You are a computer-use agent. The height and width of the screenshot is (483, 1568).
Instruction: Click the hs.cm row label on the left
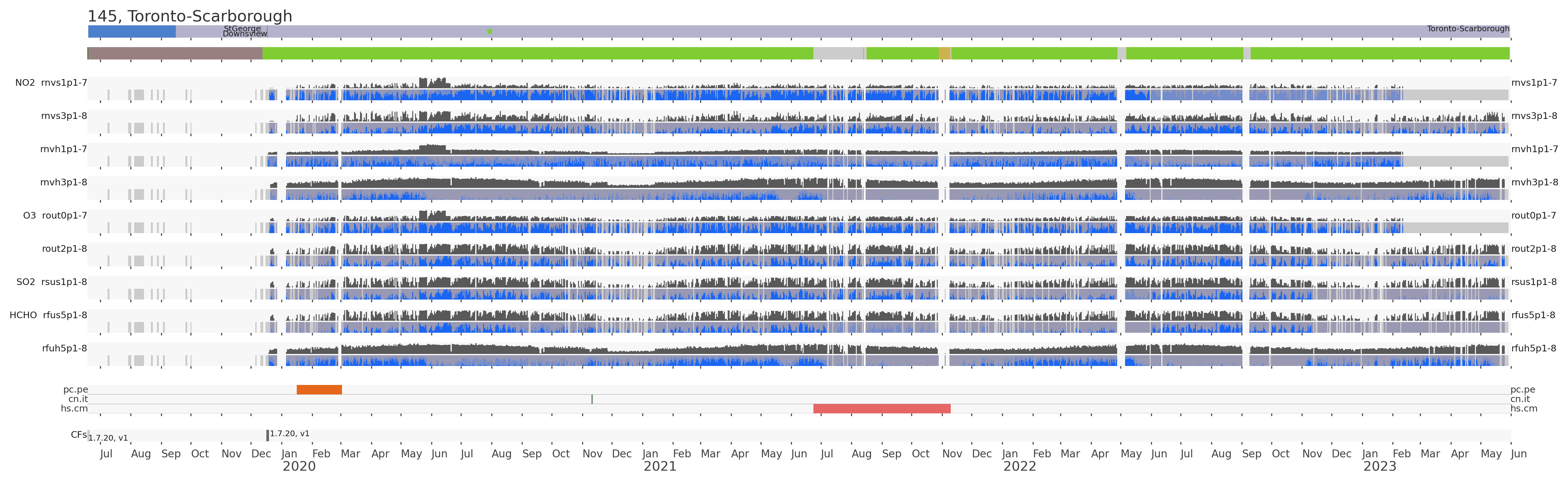pyautogui.click(x=74, y=409)
